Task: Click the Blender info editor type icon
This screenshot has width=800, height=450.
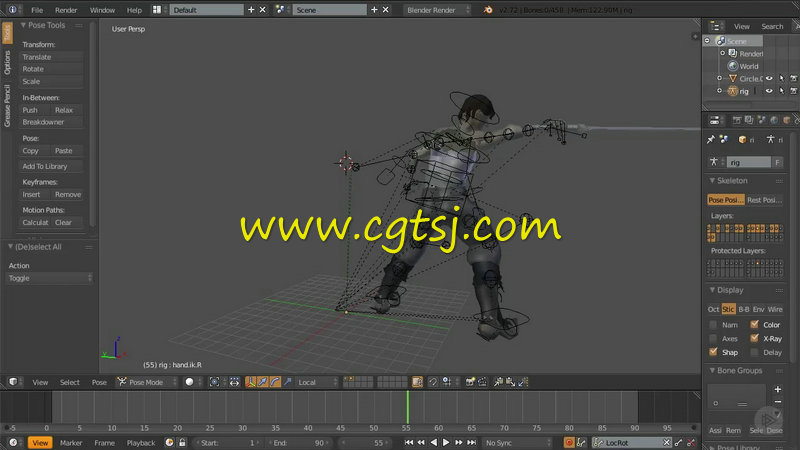Action: 12,10
